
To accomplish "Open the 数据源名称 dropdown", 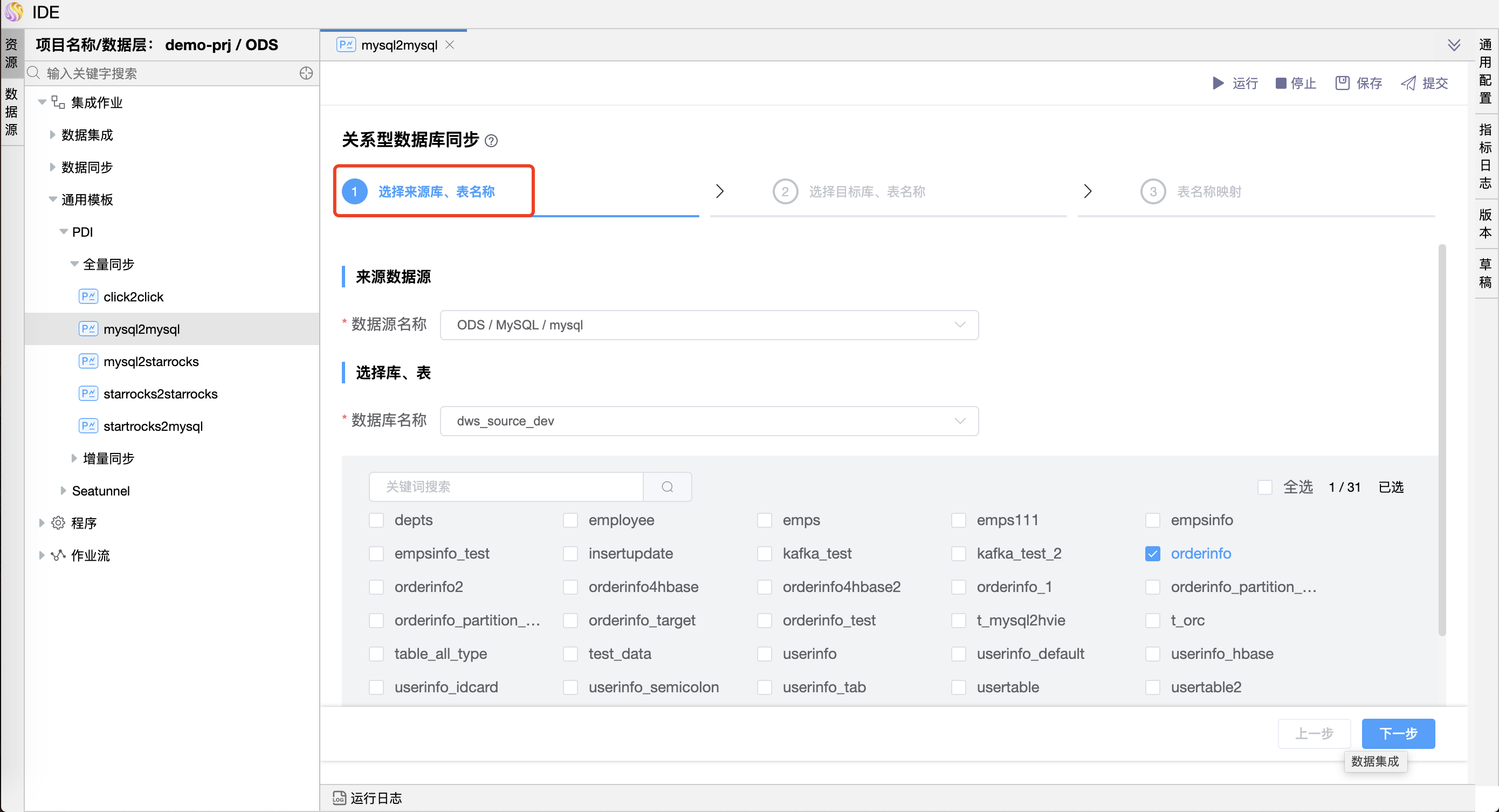I will point(709,325).
